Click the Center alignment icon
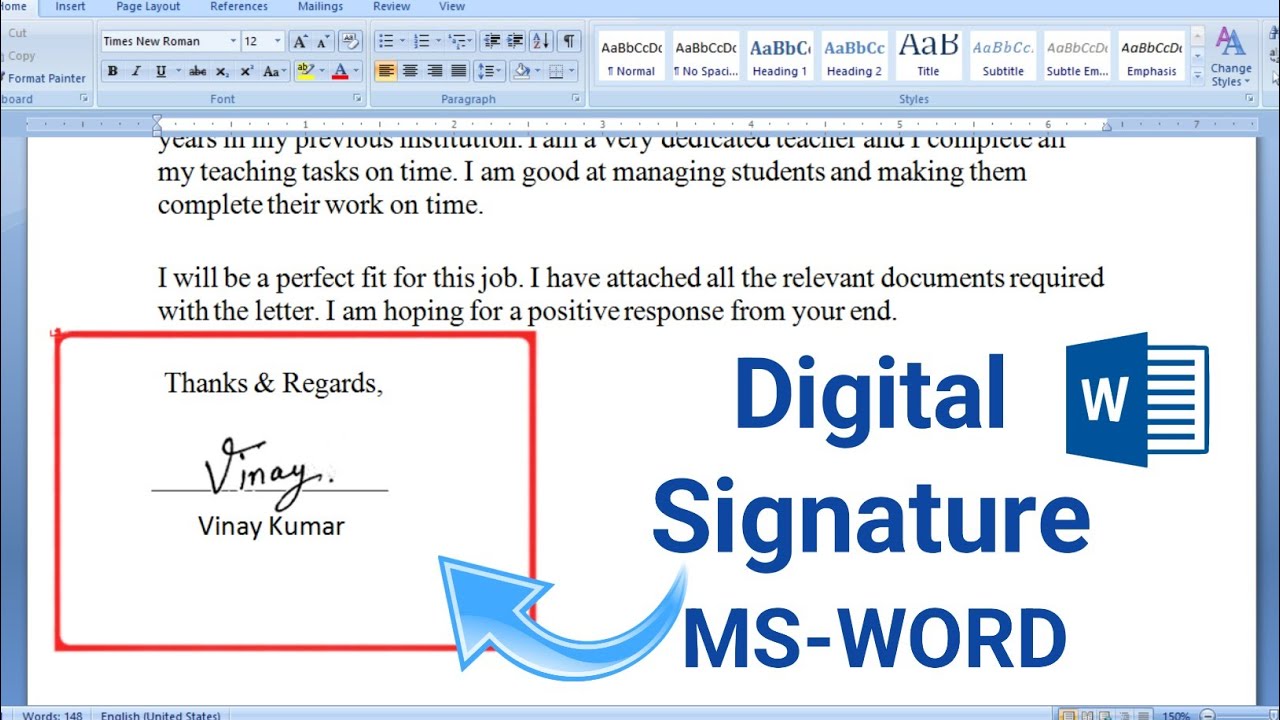The image size is (1280, 720). [410, 71]
